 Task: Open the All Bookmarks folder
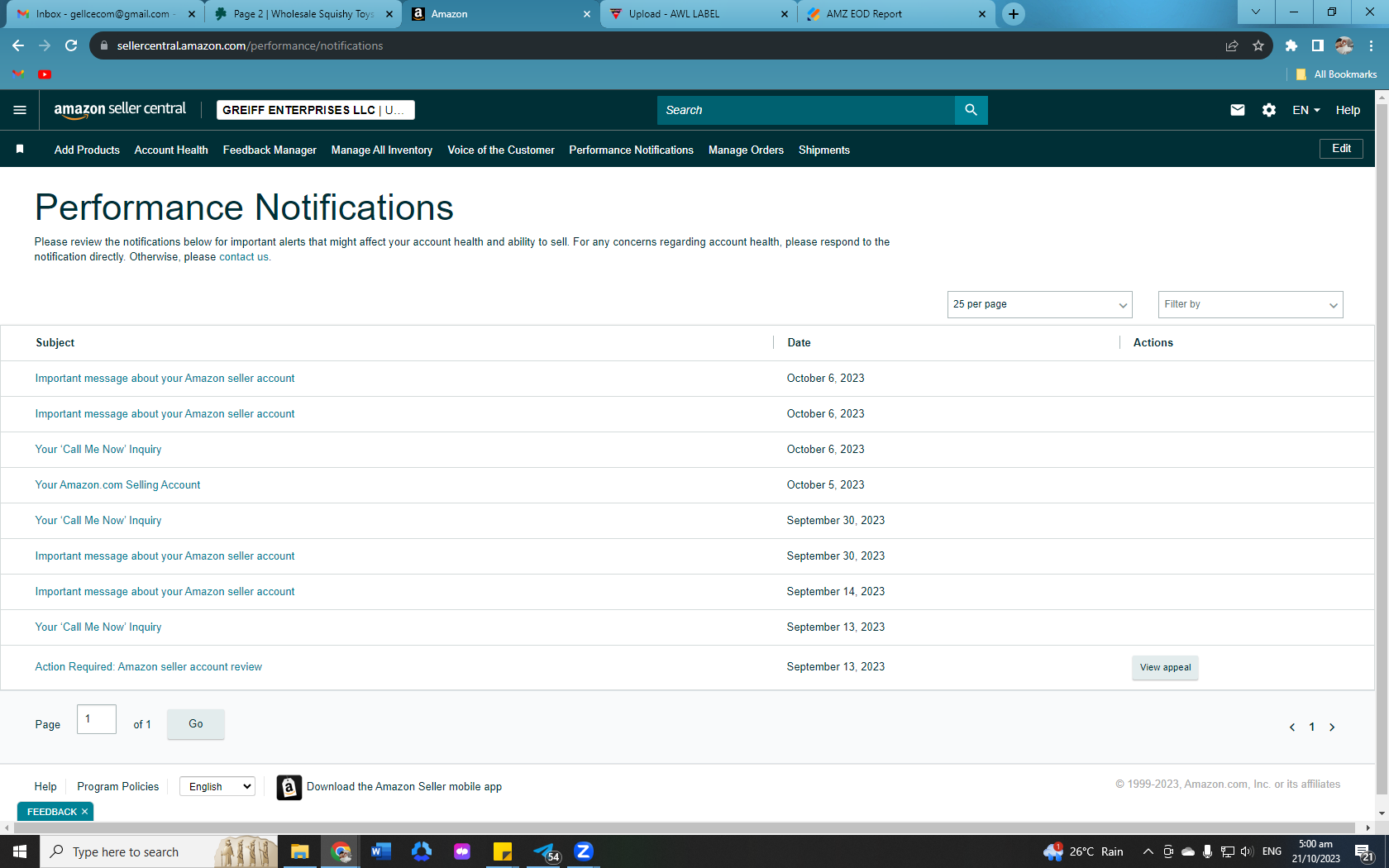point(1336,74)
